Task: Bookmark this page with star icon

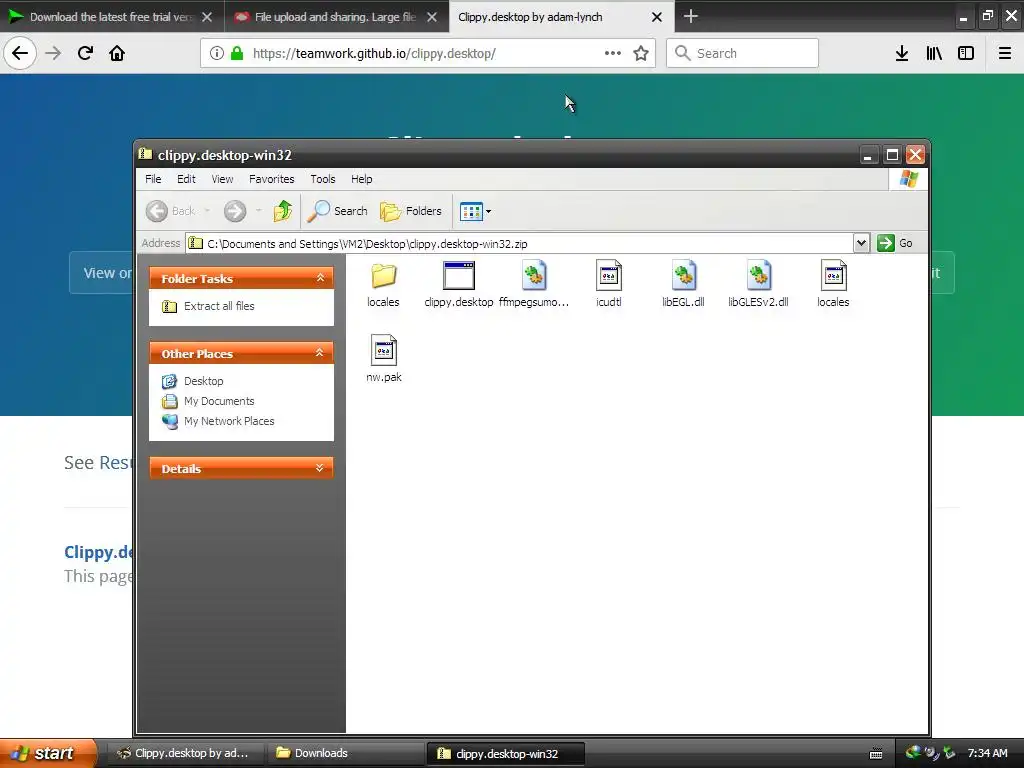Action: coord(641,53)
